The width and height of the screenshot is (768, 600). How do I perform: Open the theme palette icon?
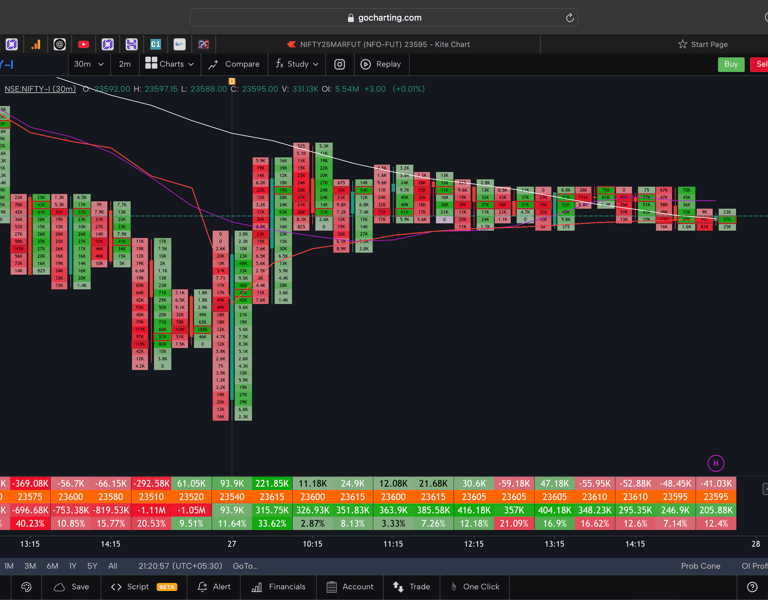click(26, 587)
